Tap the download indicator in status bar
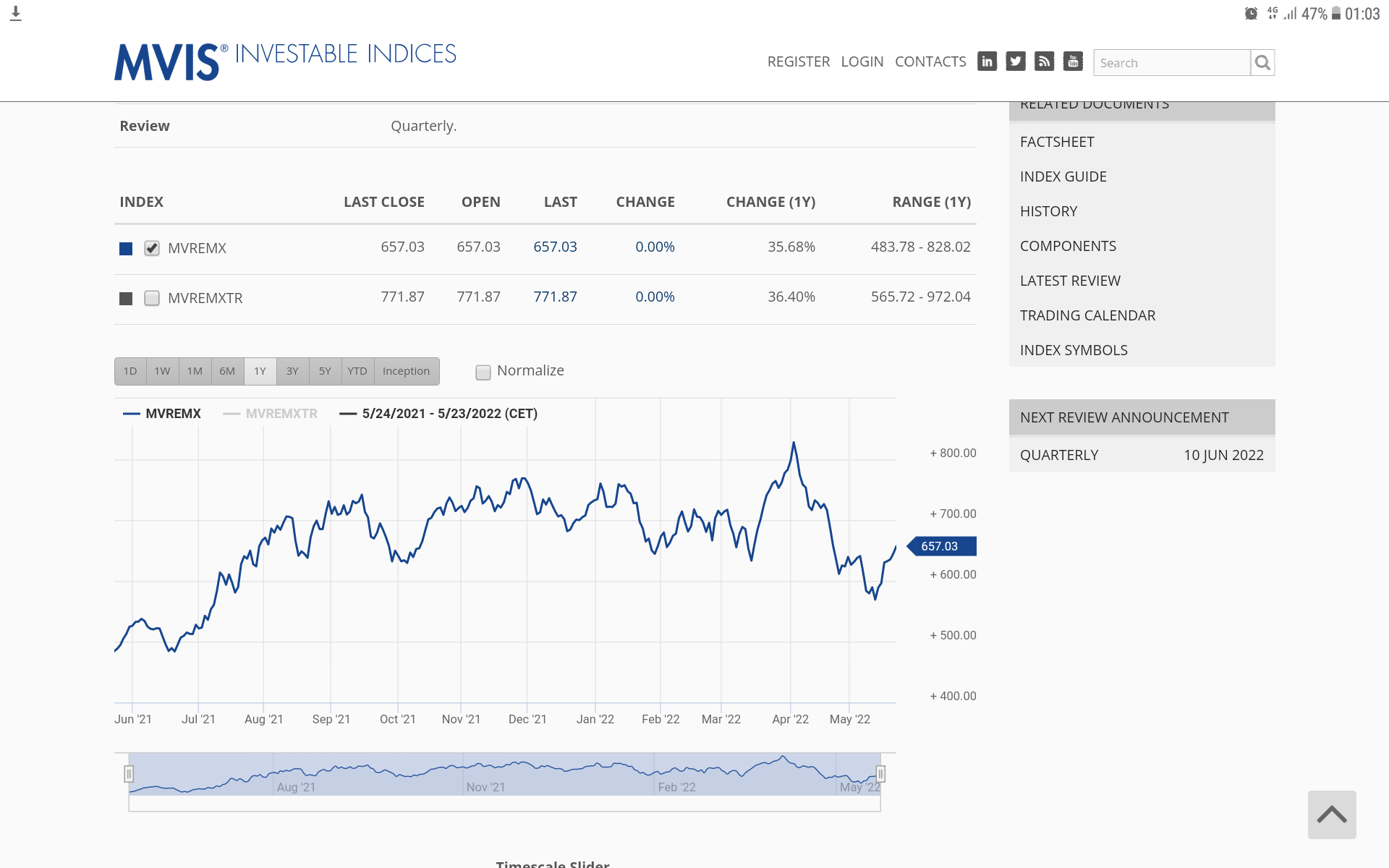Image resolution: width=1389 pixels, height=868 pixels. pos(16,14)
